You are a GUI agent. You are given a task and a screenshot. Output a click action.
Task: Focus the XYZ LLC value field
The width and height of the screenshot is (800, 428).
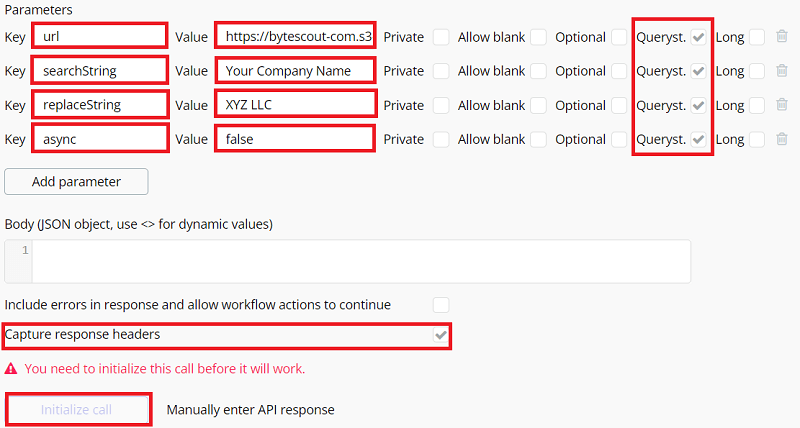coord(295,105)
